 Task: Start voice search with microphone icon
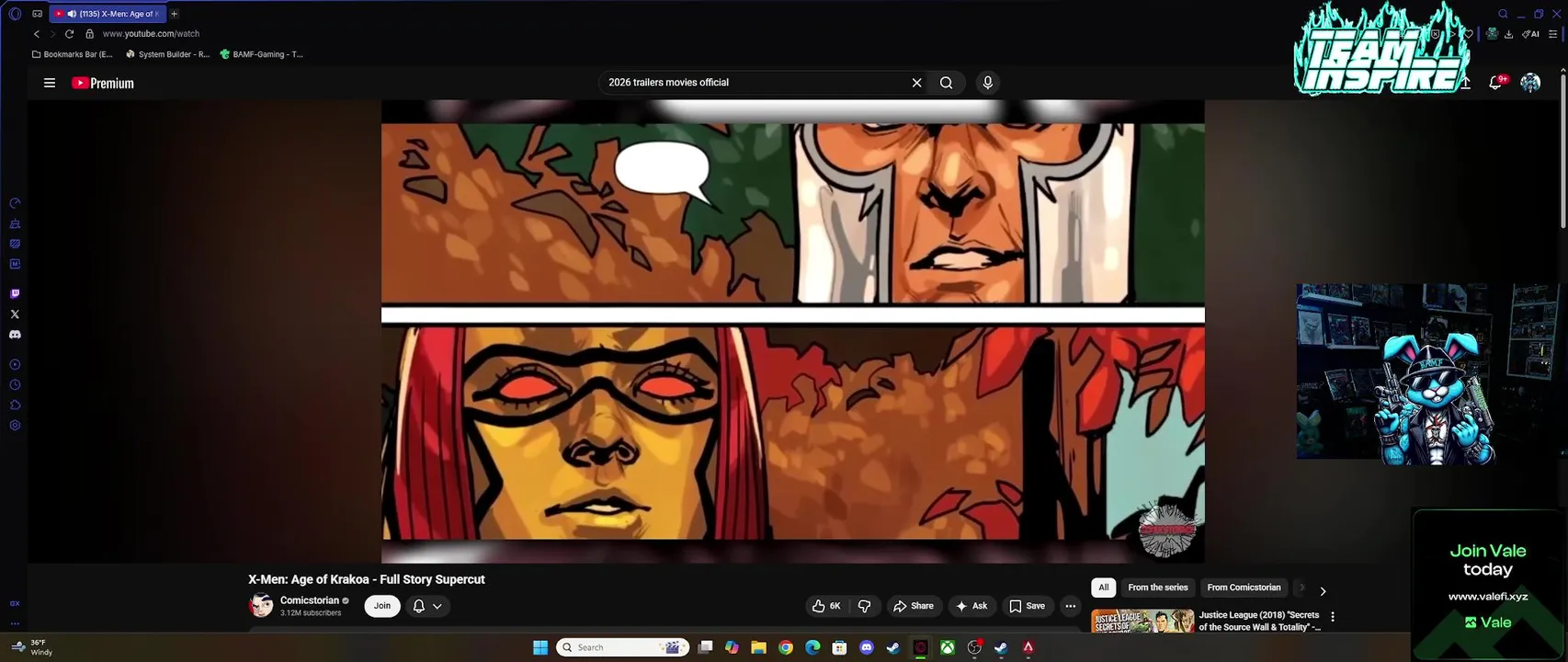pyautogui.click(x=988, y=83)
